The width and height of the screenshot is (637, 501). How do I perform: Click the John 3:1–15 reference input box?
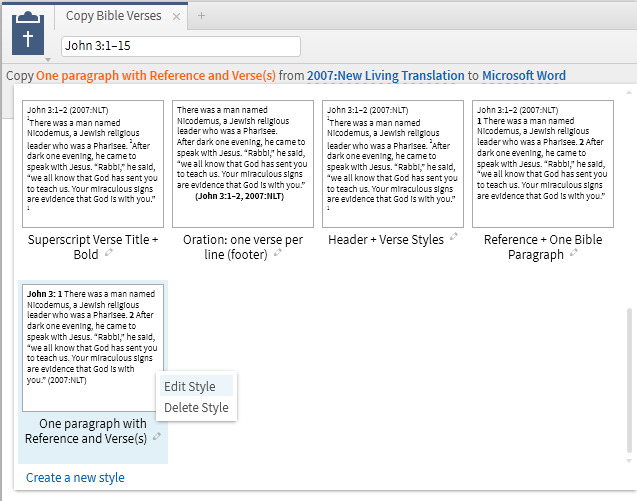[x=181, y=46]
